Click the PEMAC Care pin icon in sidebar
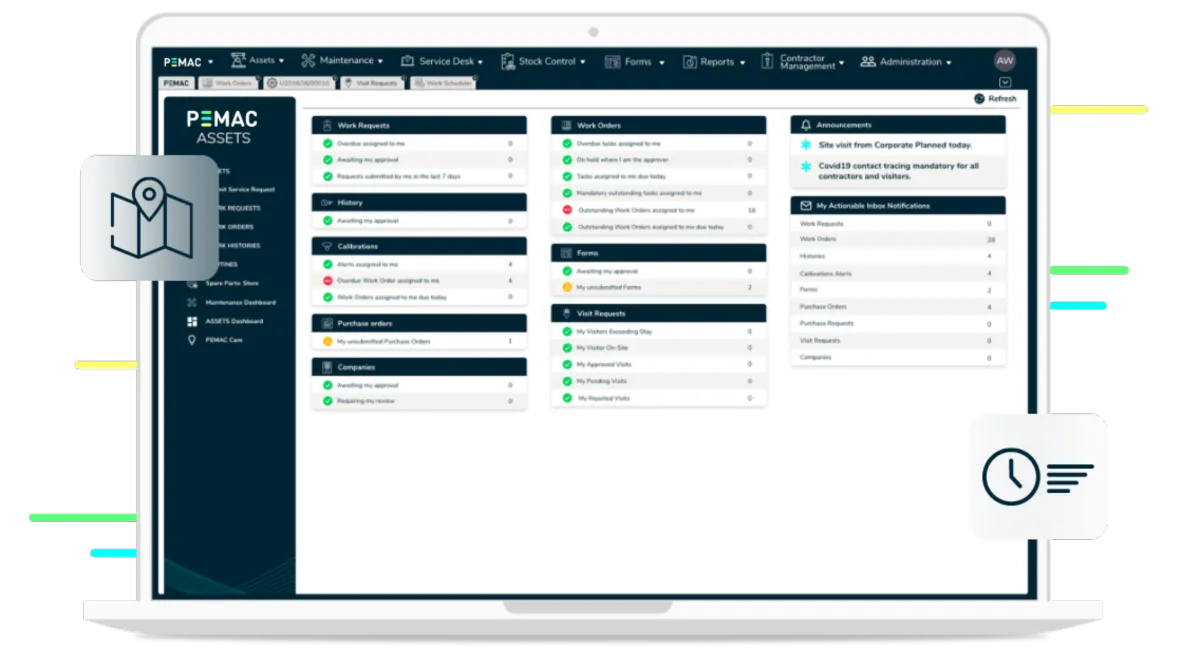 [192, 340]
